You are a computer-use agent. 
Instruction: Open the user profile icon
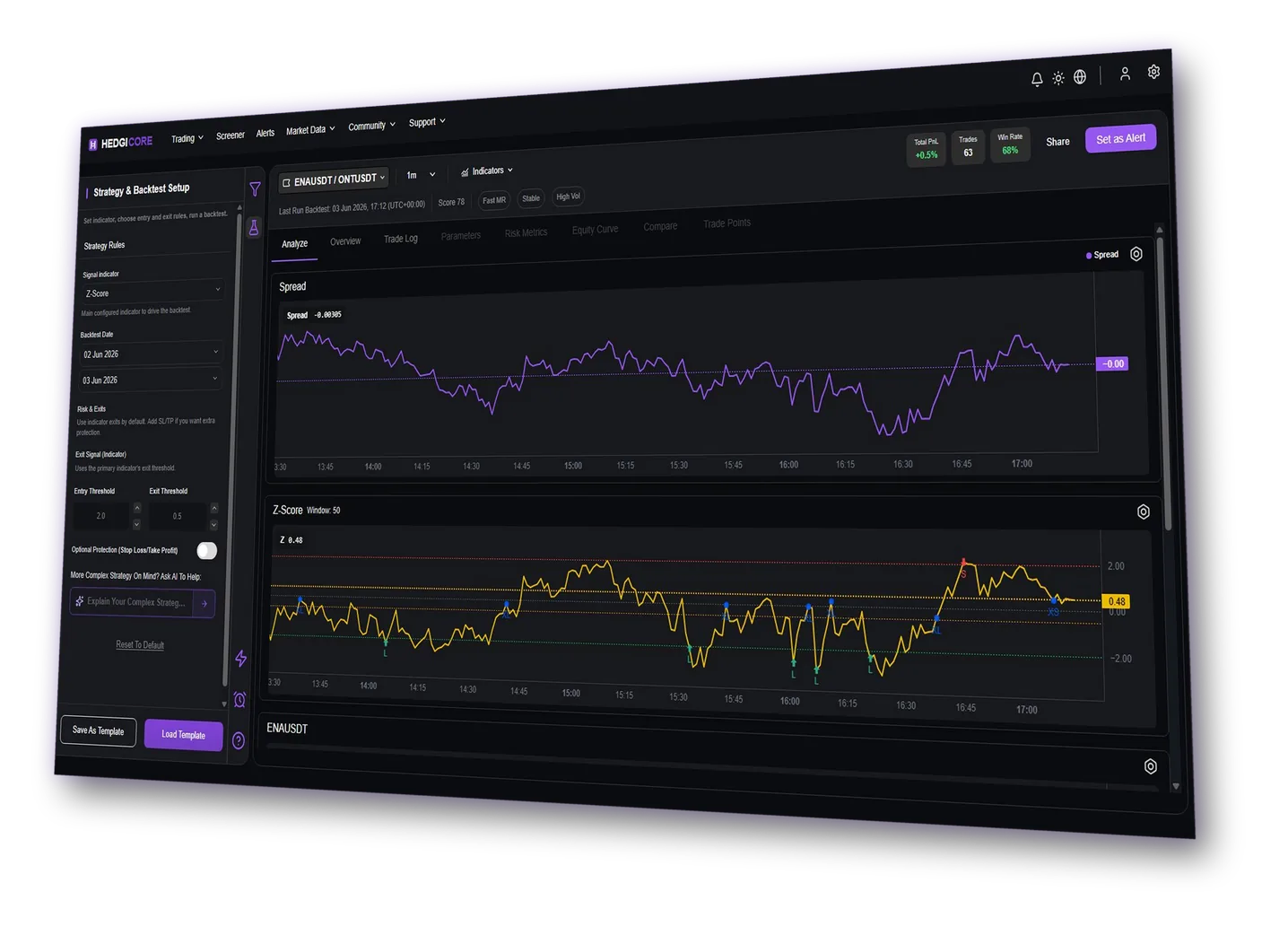pos(1125,74)
